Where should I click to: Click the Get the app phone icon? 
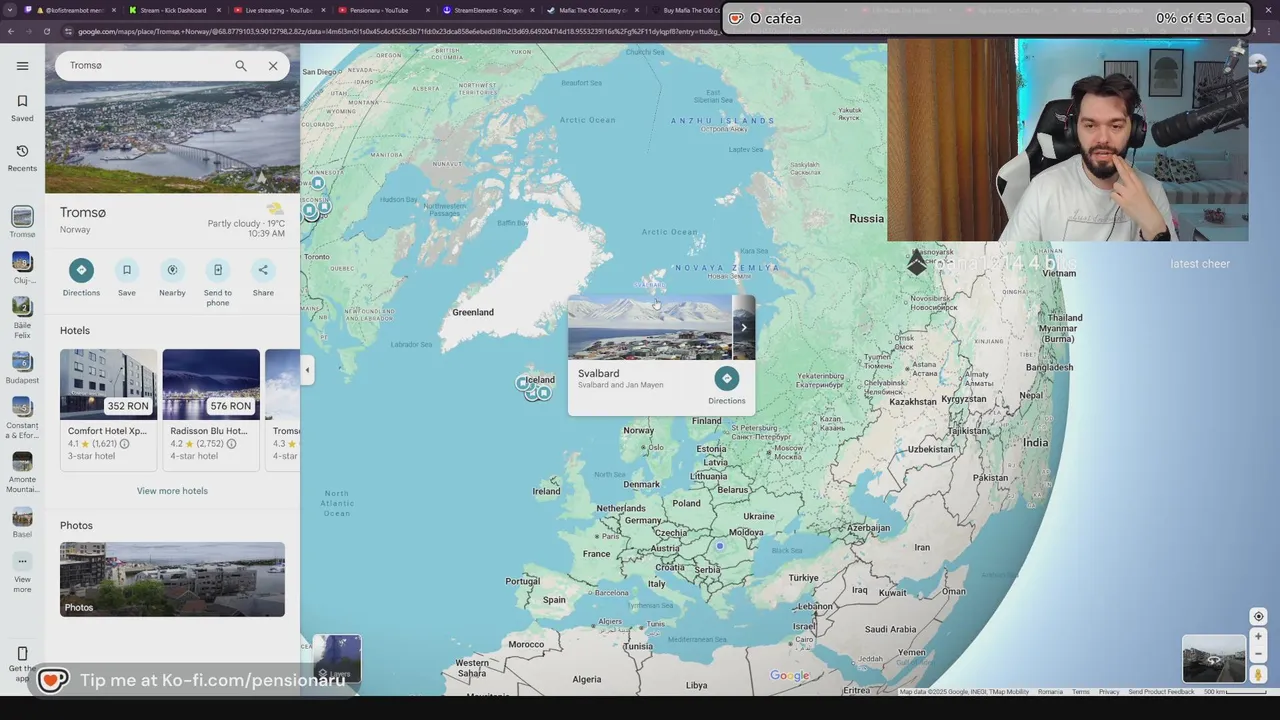[22, 654]
